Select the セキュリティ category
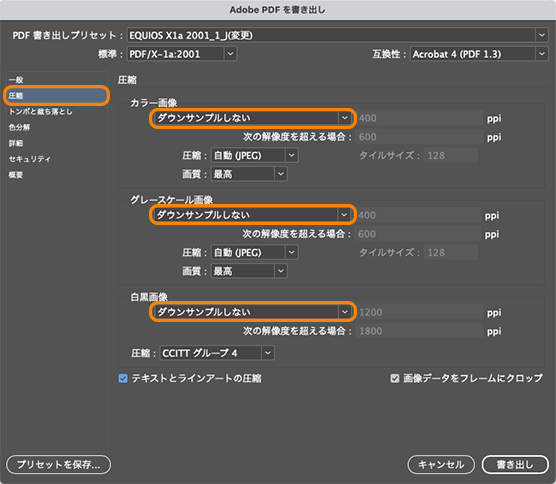This screenshot has height=484, width=556. coord(56,159)
